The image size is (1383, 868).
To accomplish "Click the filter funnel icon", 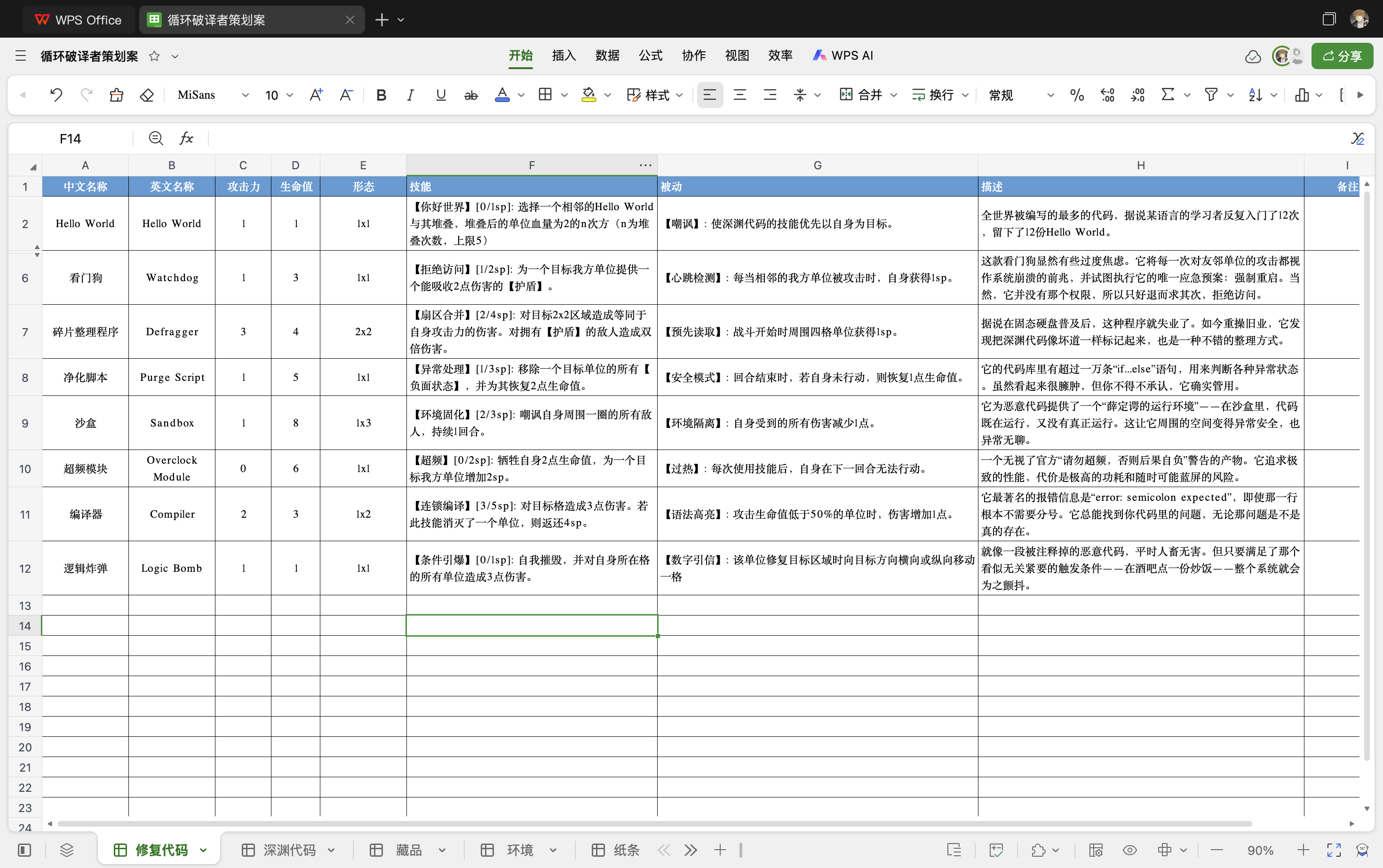I will (1211, 95).
